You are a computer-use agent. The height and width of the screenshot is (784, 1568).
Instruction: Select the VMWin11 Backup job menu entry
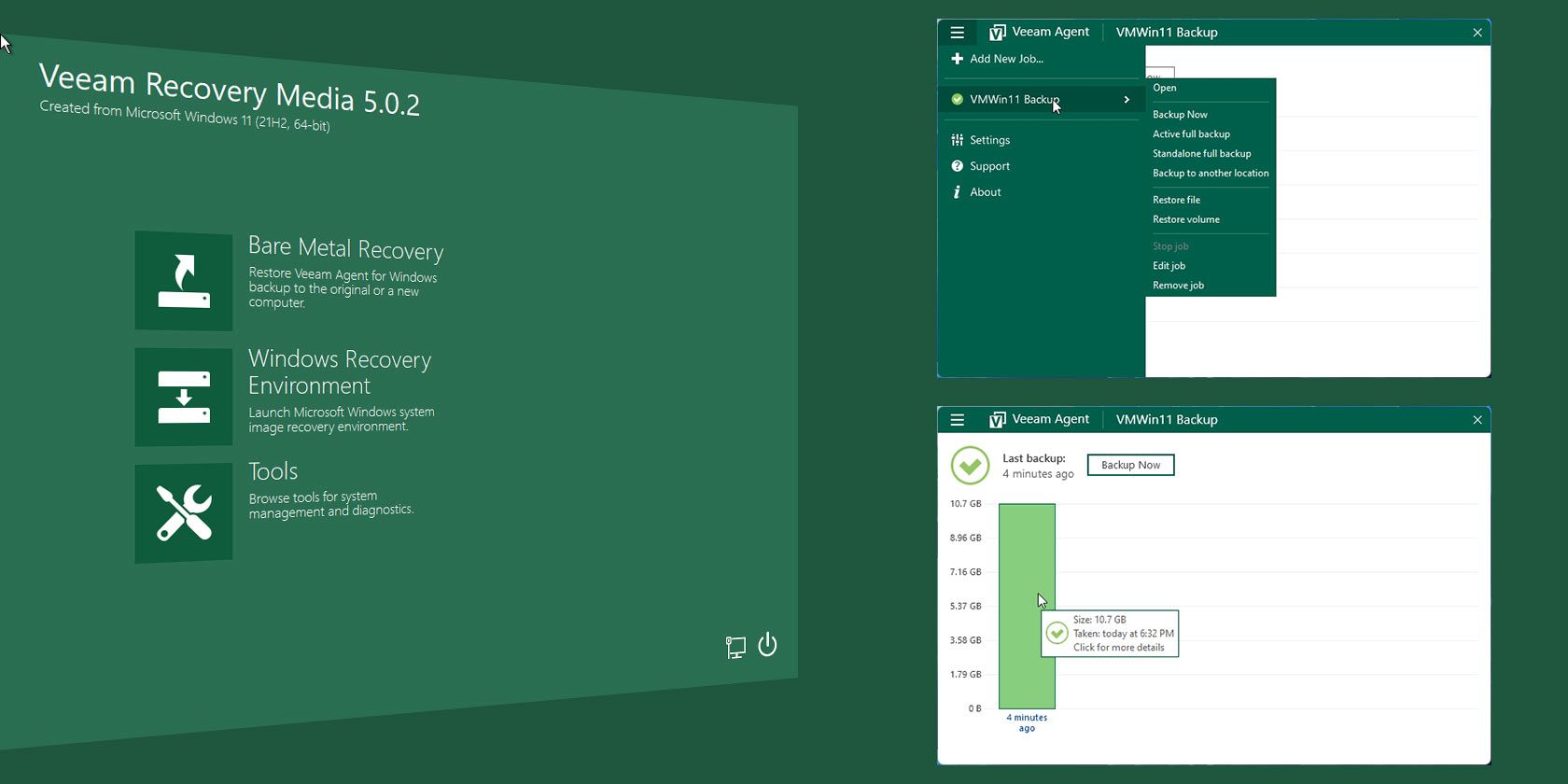click(1041, 99)
